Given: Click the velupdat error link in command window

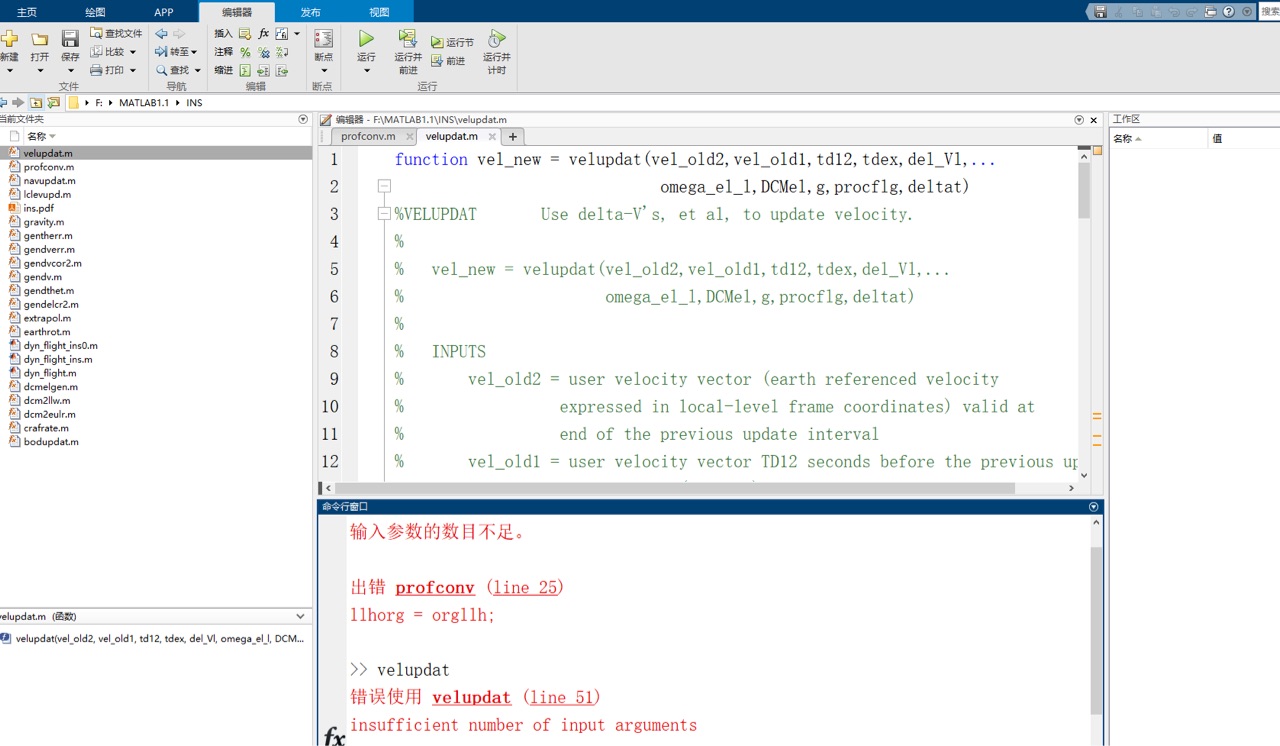Looking at the screenshot, I should [472, 697].
